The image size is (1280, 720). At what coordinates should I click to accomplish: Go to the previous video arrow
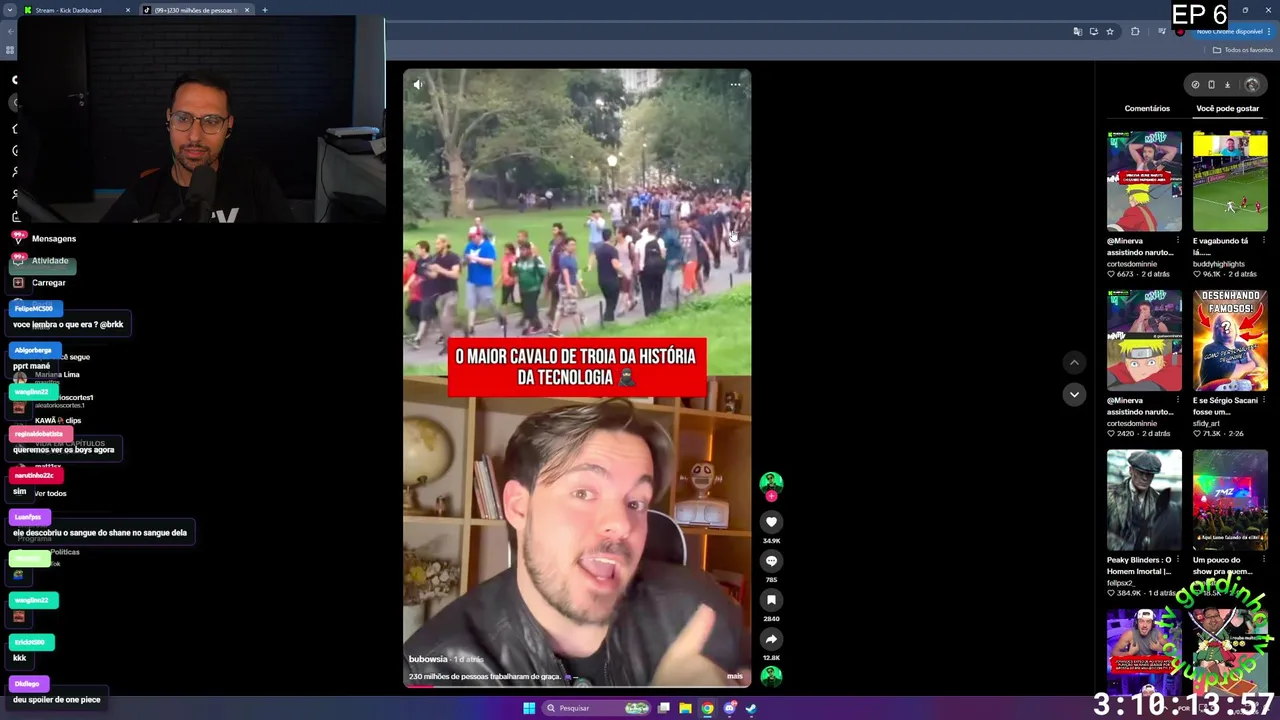(x=1074, y=363)
